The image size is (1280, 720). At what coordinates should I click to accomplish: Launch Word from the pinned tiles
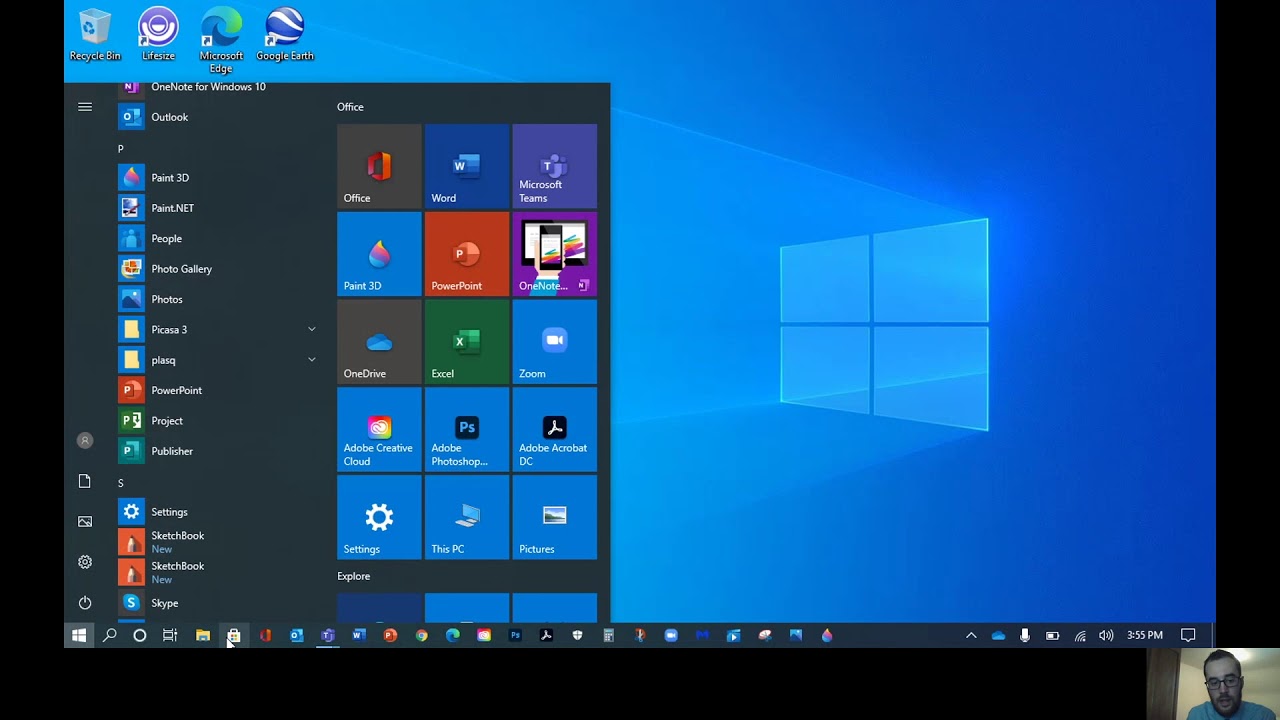pos(467,166)
